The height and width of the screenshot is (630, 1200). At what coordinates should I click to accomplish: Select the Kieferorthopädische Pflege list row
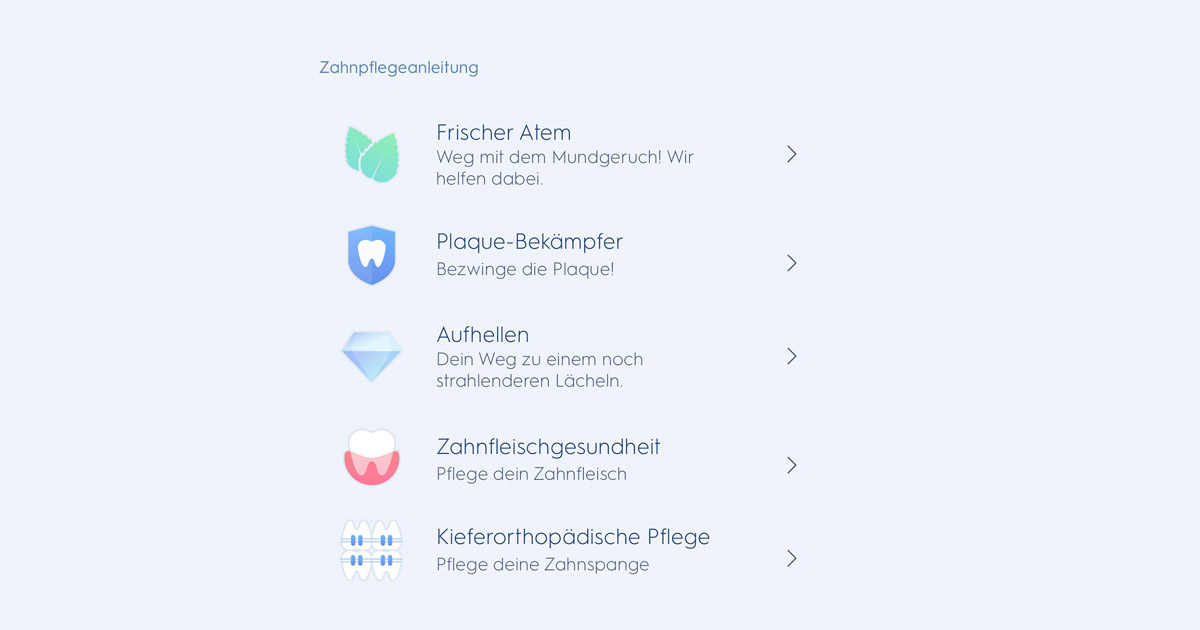(x=572, y=536)
